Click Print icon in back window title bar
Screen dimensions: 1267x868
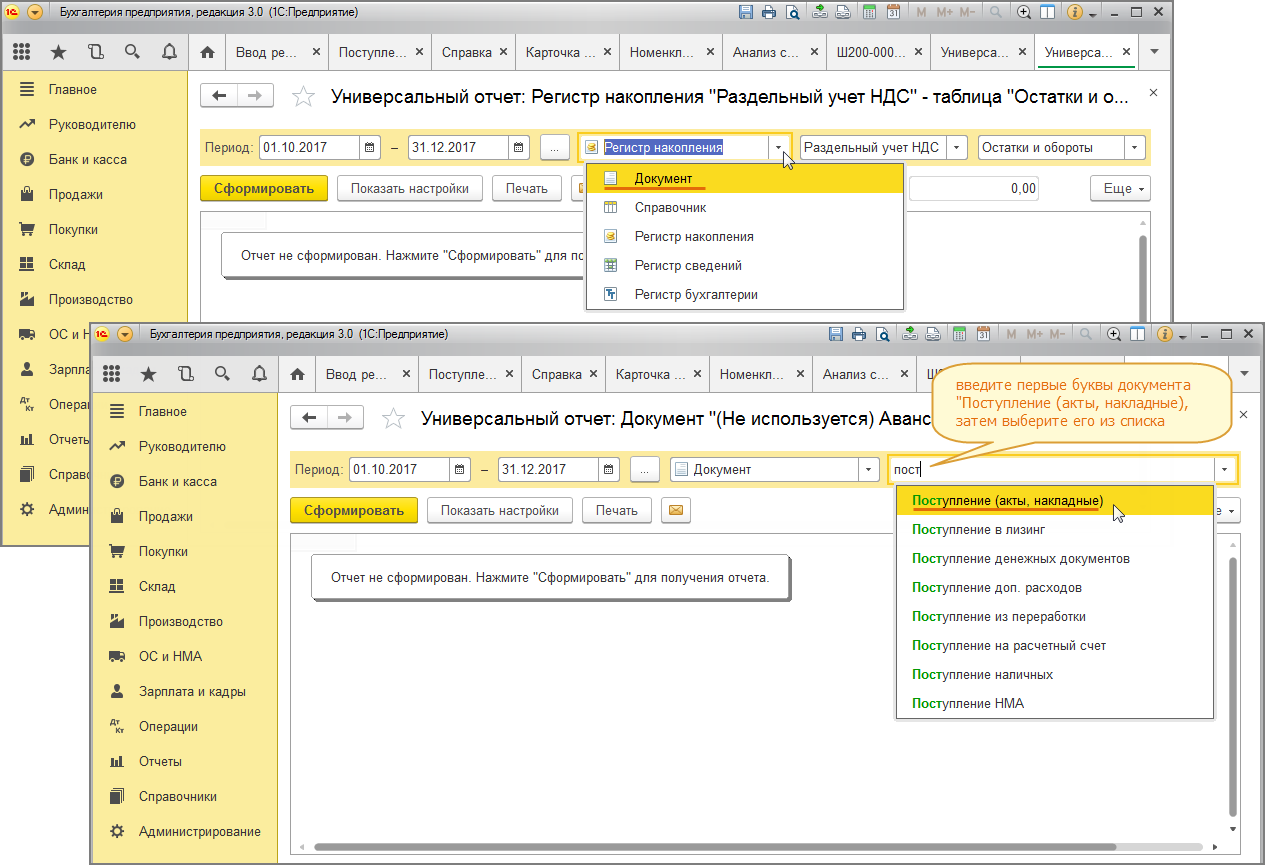(769, 13)
